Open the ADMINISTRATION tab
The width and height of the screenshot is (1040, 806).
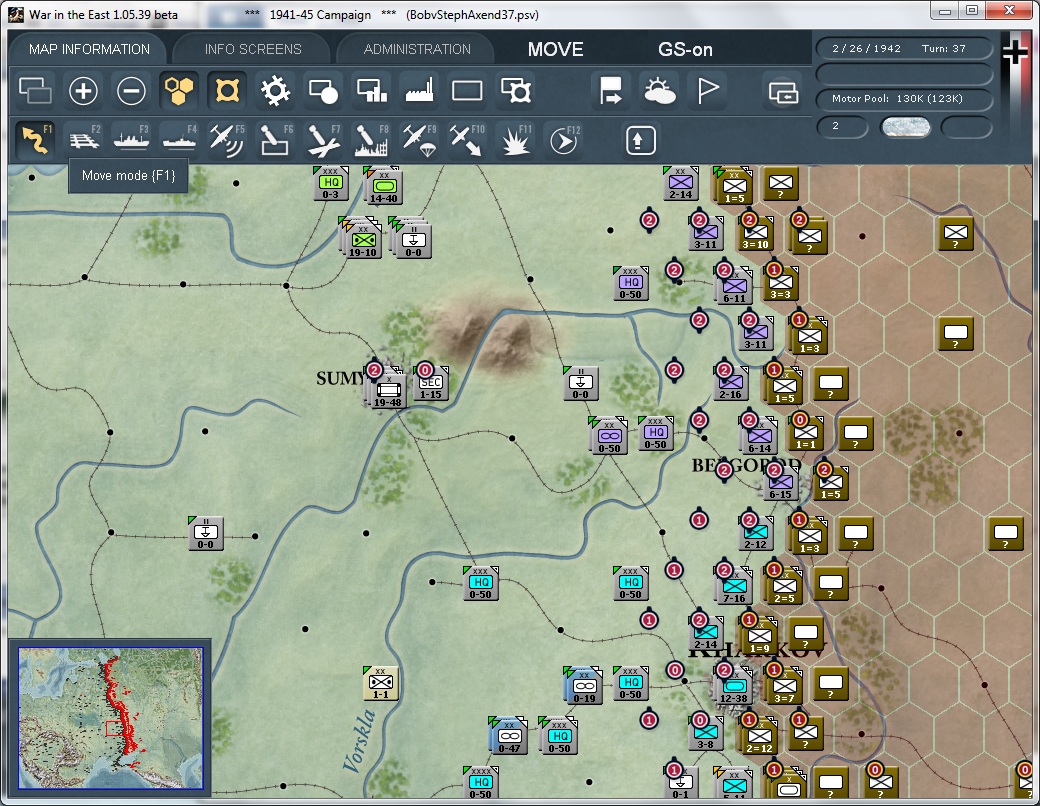pos(417,49)
